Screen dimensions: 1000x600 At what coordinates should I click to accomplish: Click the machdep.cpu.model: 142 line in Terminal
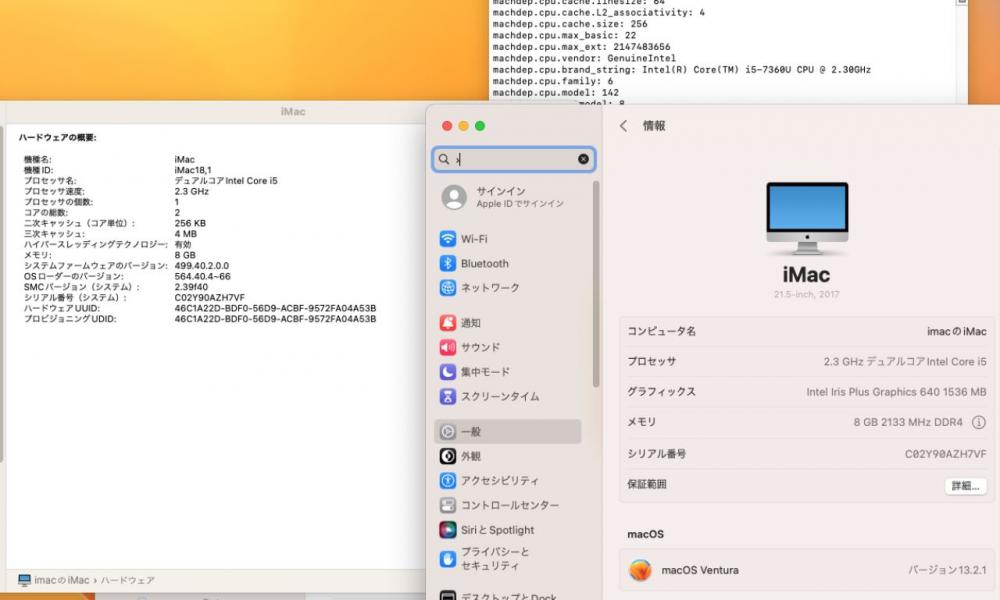555,92
